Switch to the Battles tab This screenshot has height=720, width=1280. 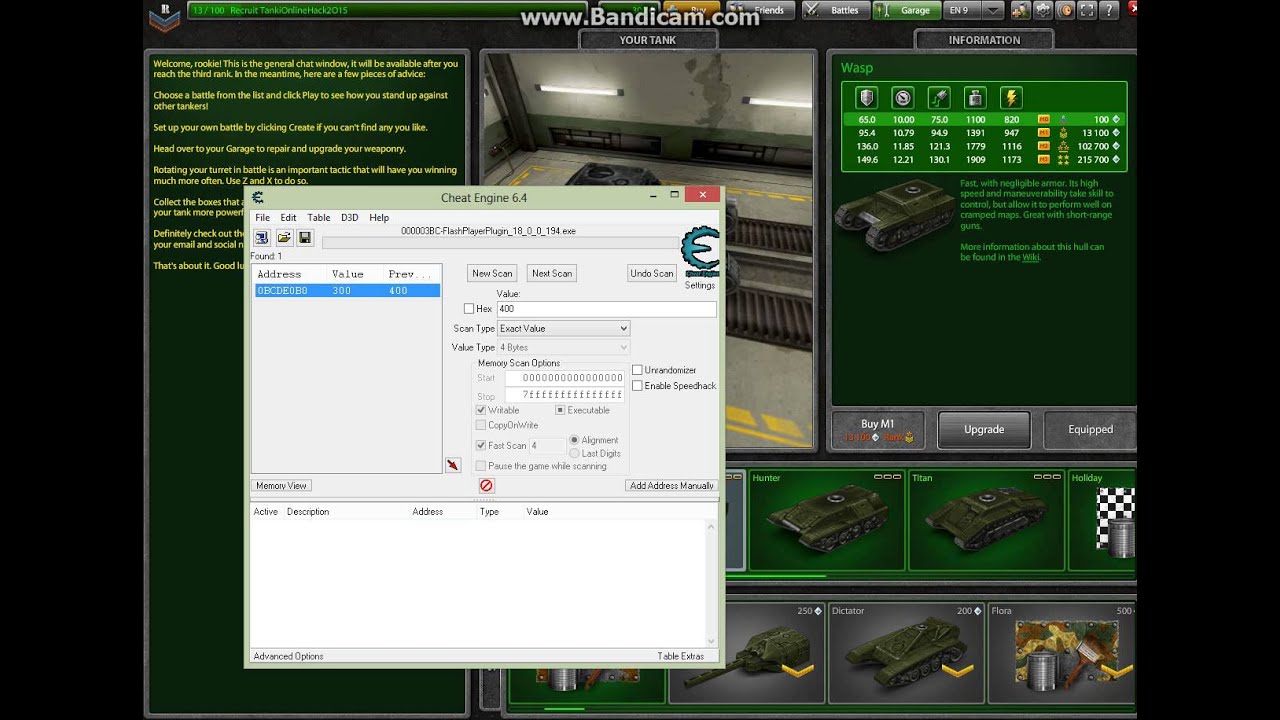coord(835,10)
